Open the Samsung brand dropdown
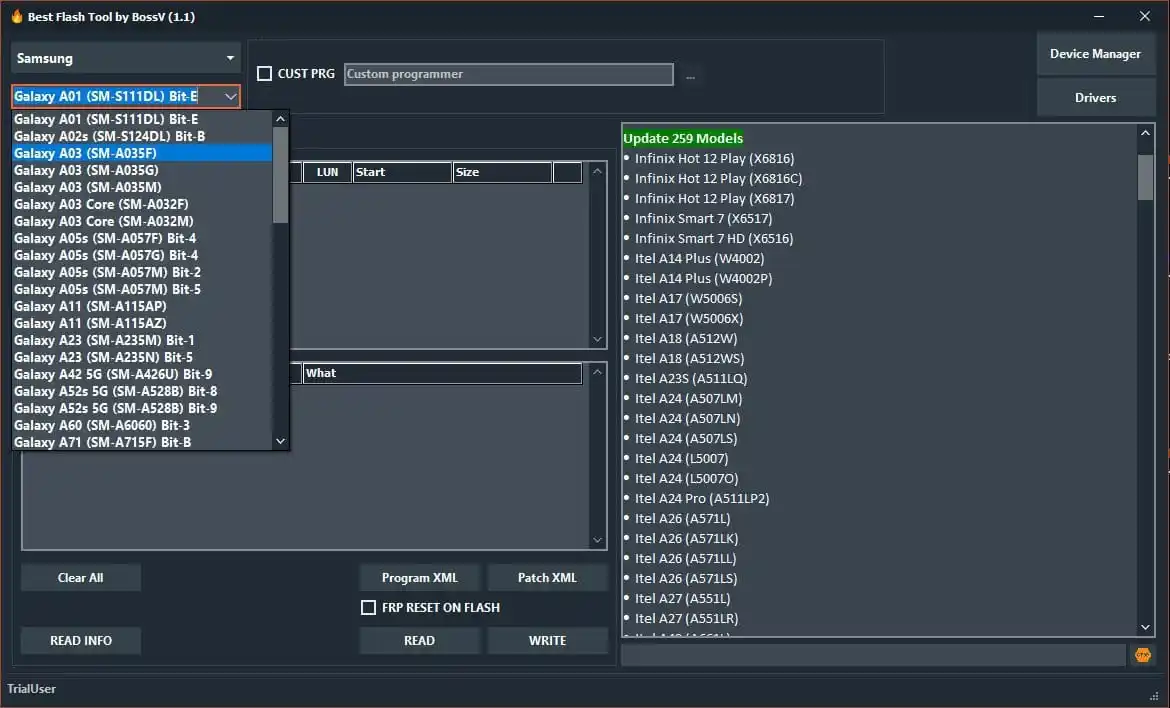 [125, 58]
